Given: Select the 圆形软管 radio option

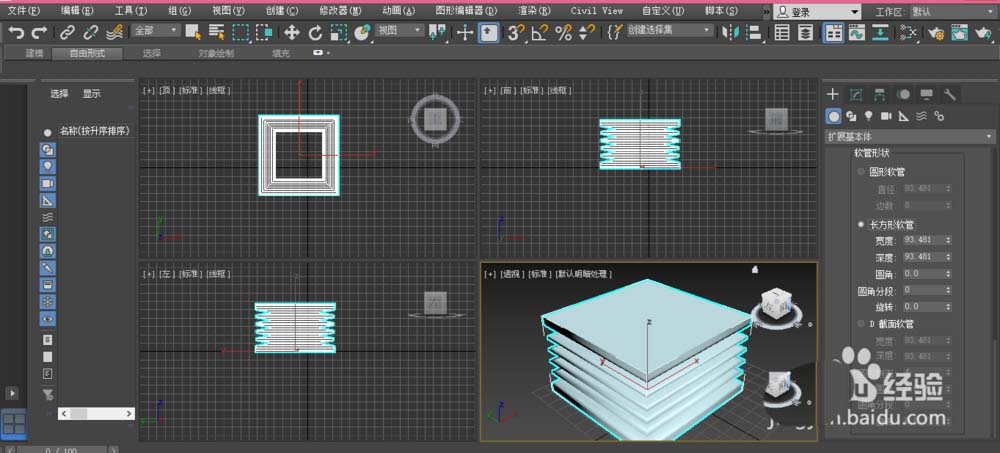Looking at the screenshot, I should click(862, 171).
